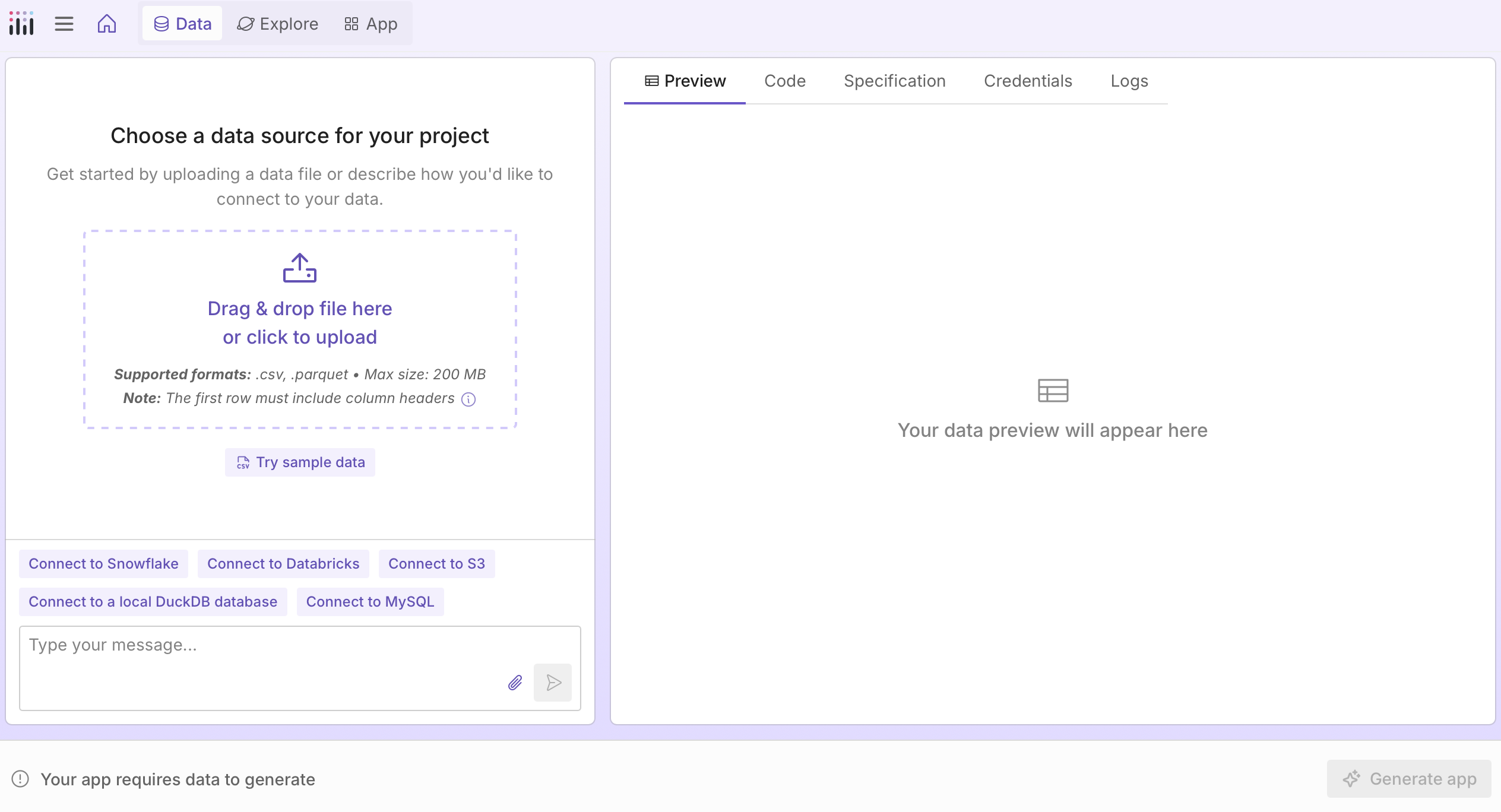This screenshot has height=812, width=1501.
Task: Click the CSV icon on the Try sample data button
Action: (243, 462)
